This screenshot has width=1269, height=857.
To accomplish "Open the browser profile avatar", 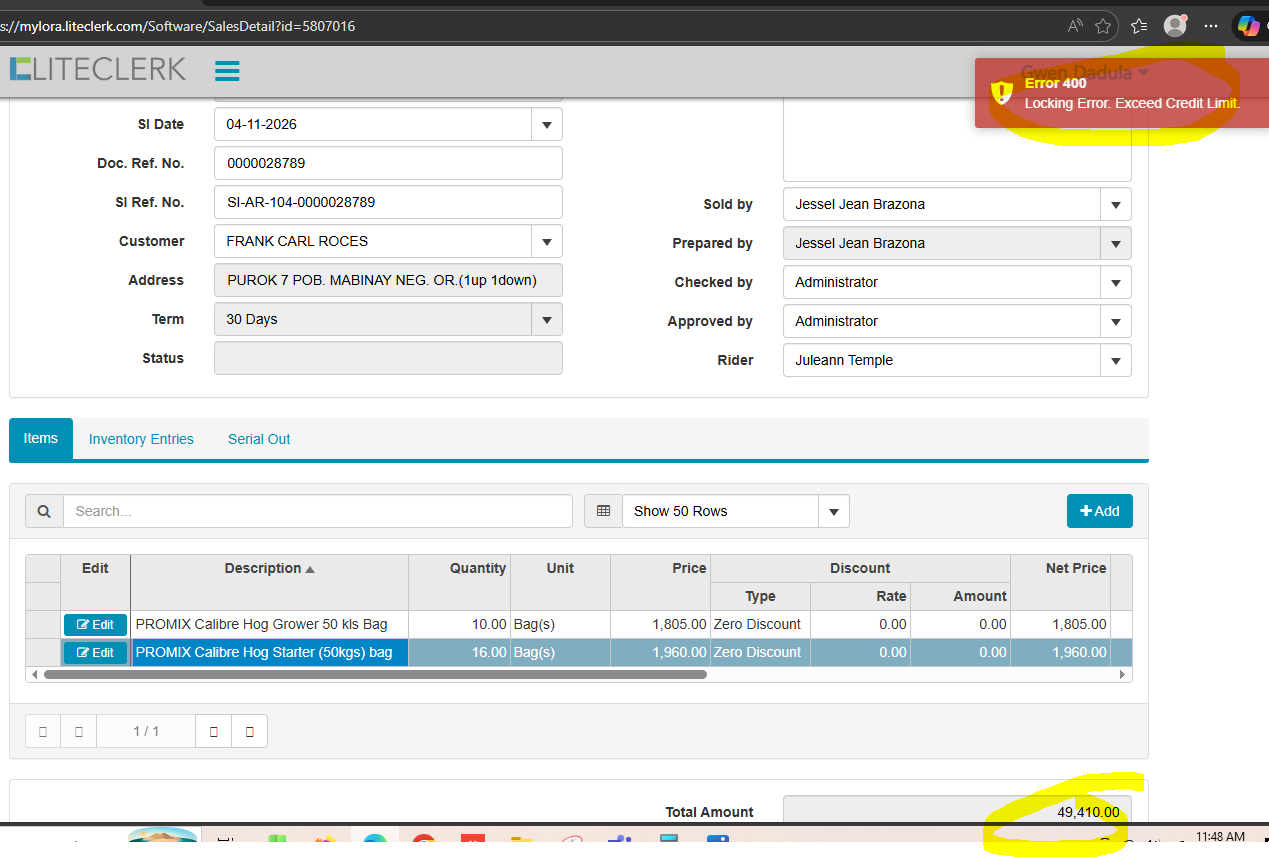I will tap(1175, 26).
